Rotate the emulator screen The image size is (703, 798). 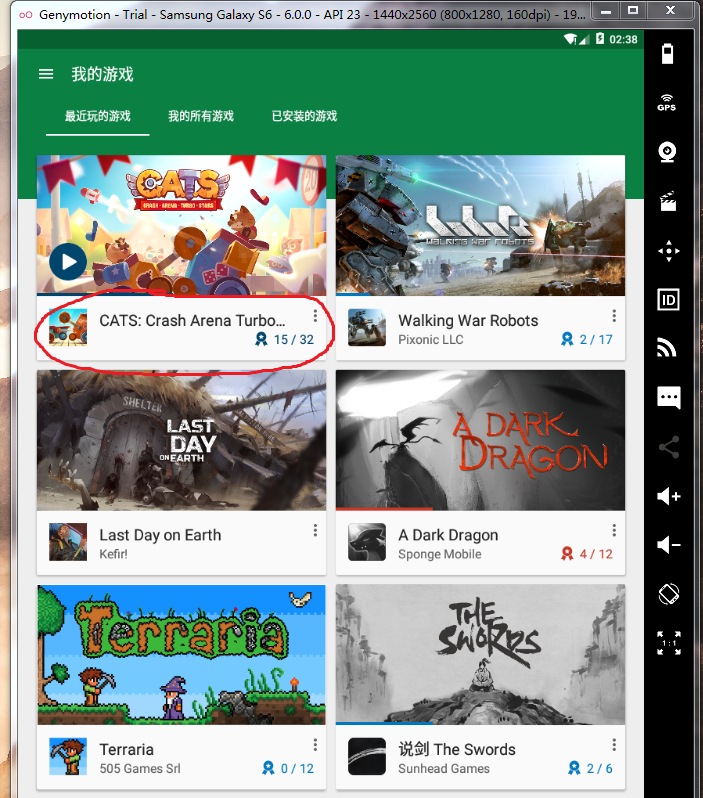pyautogui.click(x=668, y=594)
